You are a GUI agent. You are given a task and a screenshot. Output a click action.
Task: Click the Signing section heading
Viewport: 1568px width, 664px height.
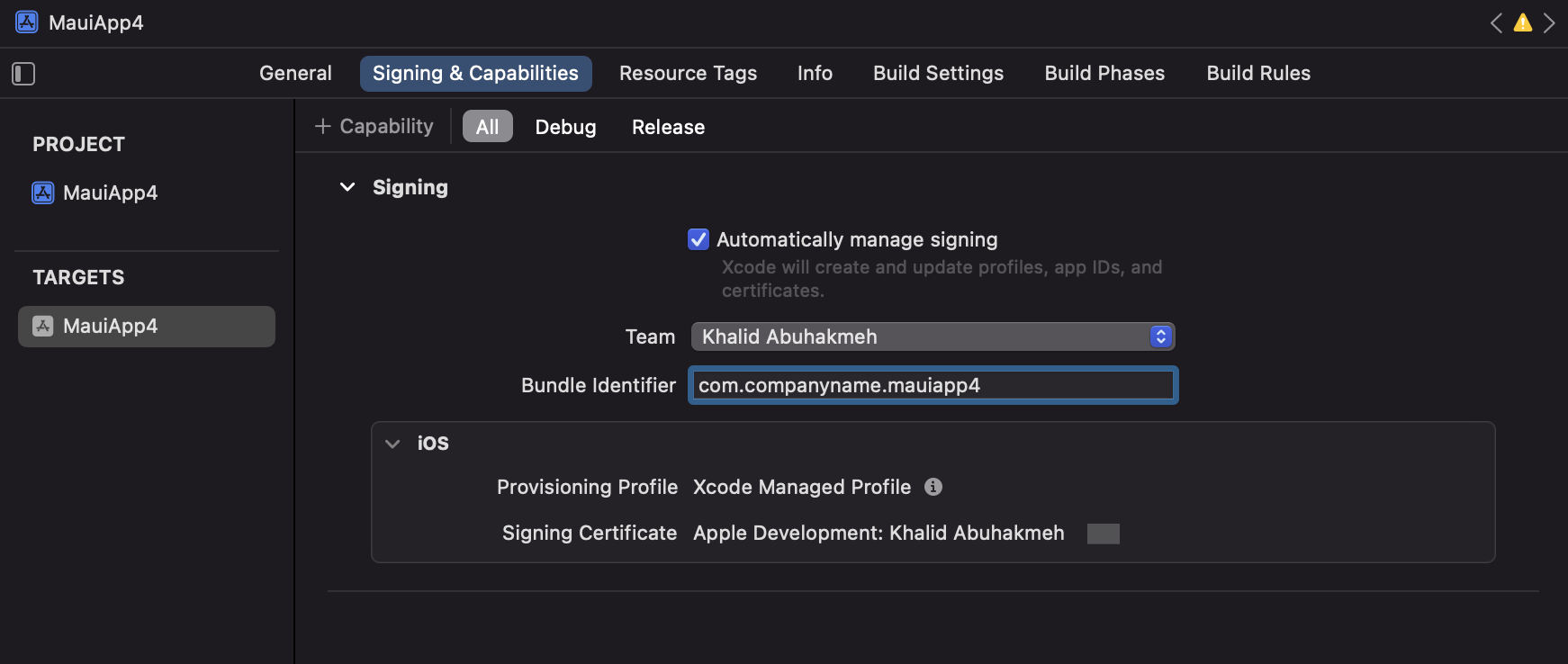click(x=410, y=187)
